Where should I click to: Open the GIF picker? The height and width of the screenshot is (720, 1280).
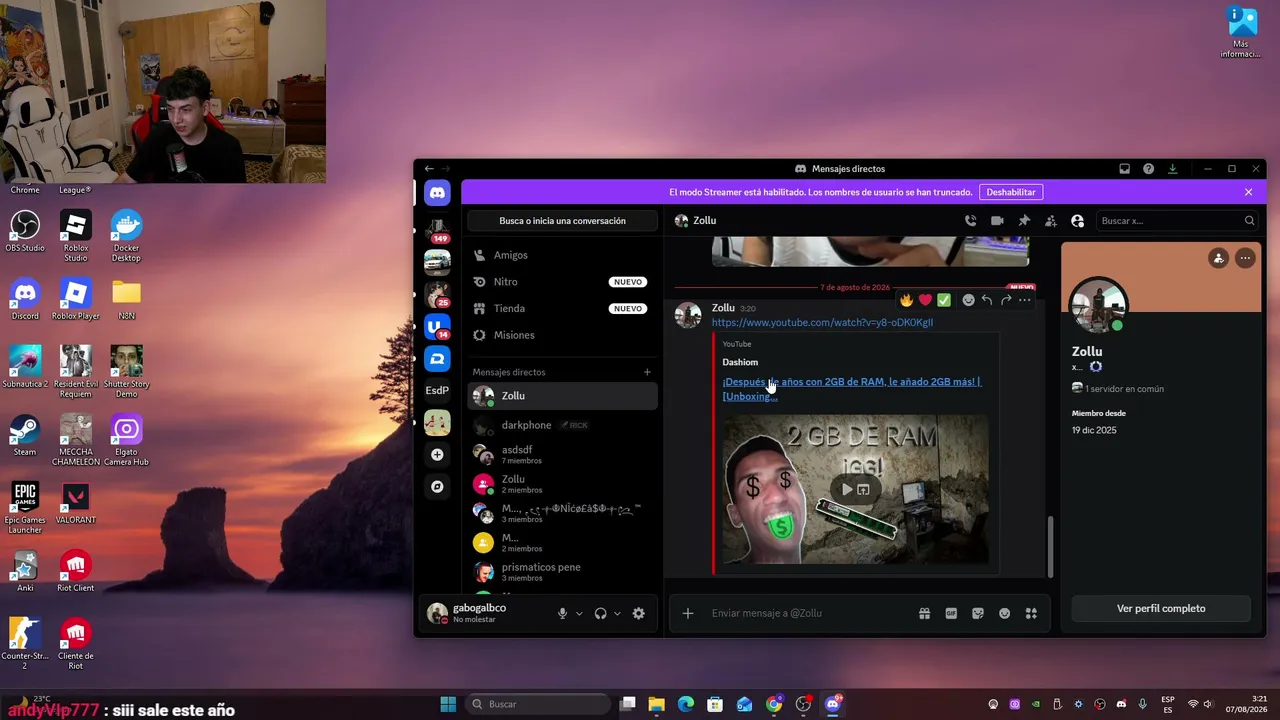click(951, 614)
